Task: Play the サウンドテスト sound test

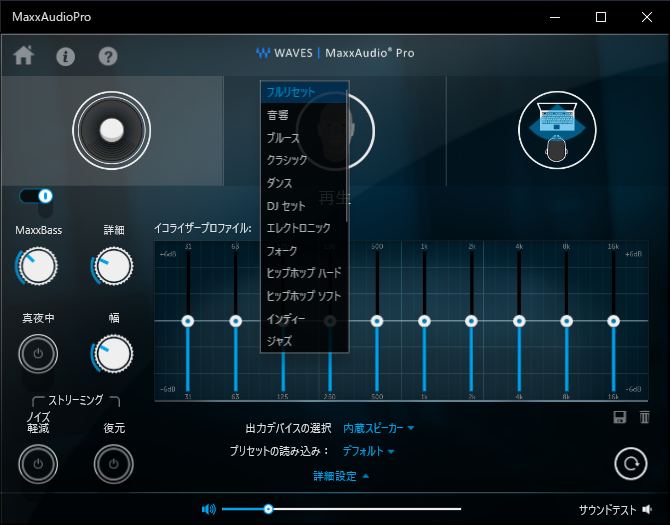Action: click(615, 510)
